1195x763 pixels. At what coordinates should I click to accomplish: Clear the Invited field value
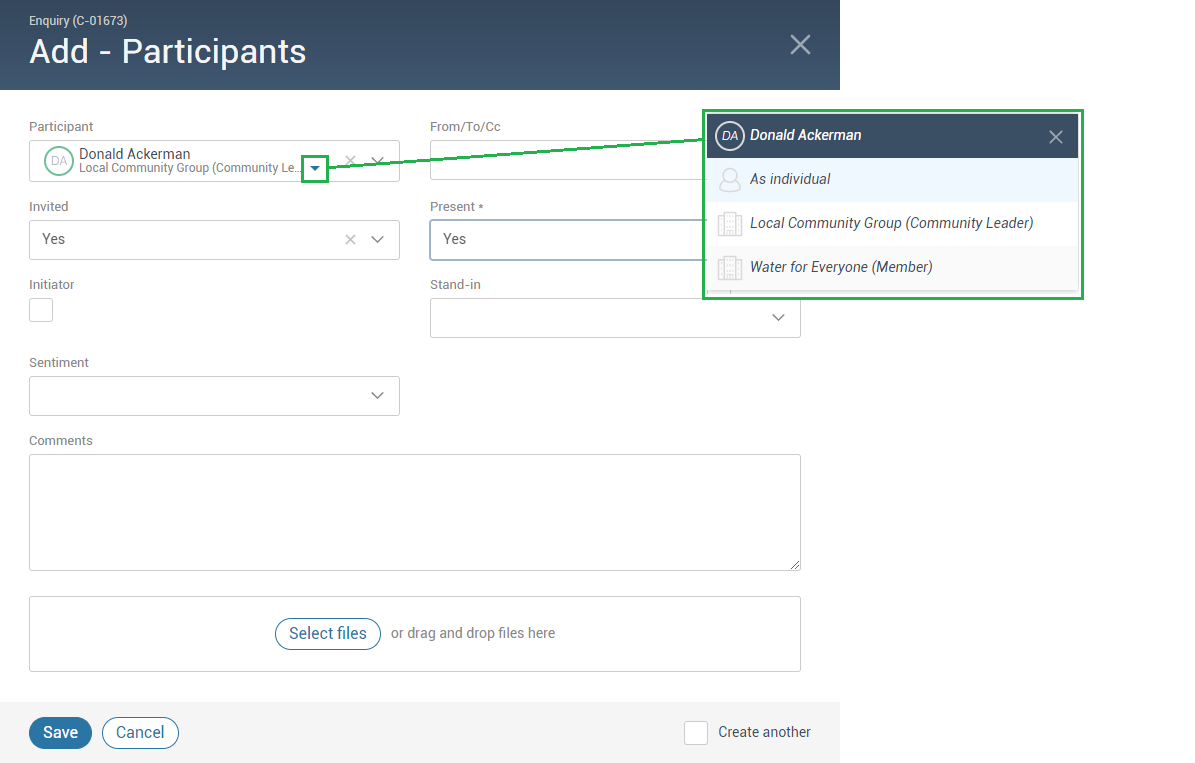350,240
